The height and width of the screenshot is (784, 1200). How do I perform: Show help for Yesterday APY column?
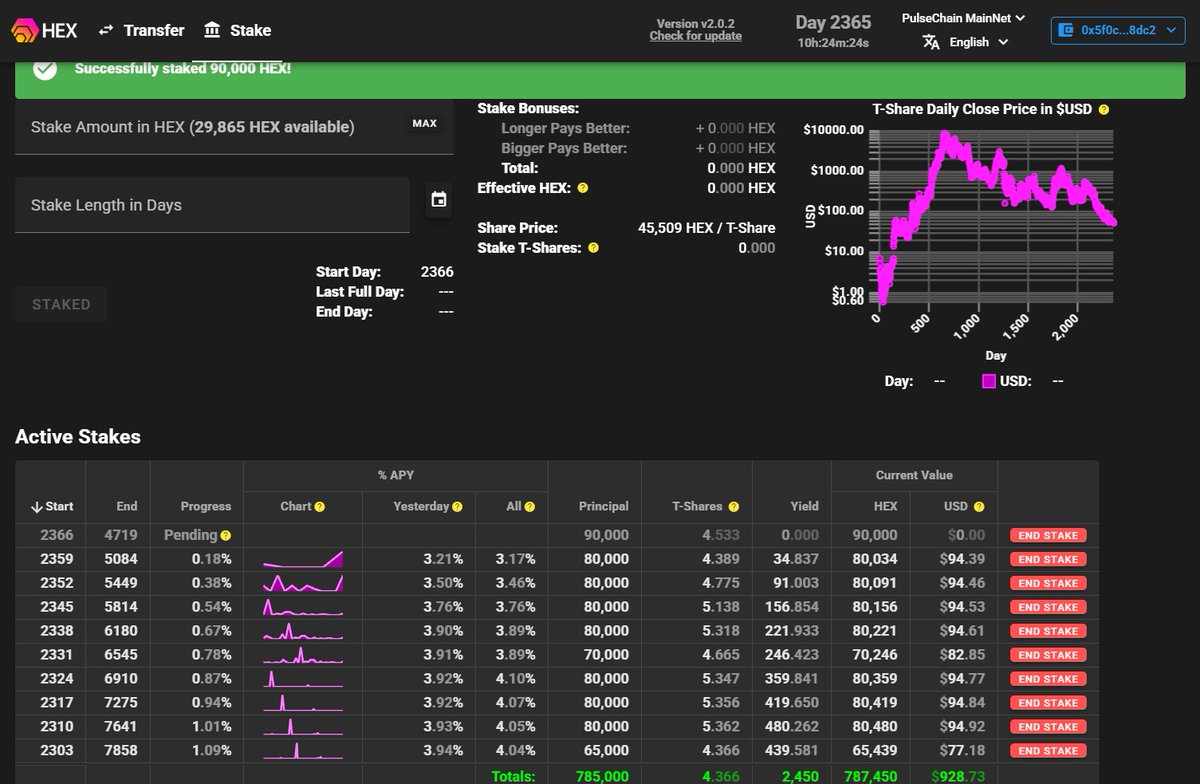(457, 507)
